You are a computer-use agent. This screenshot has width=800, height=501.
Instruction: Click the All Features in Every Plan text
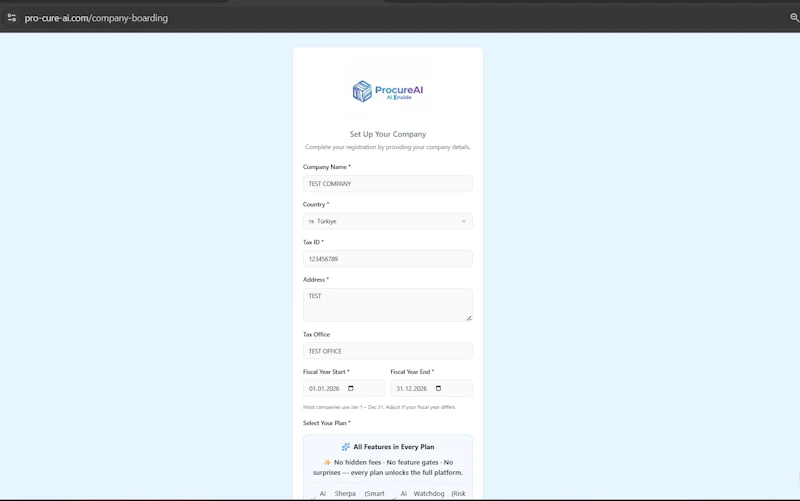(394, 447)
